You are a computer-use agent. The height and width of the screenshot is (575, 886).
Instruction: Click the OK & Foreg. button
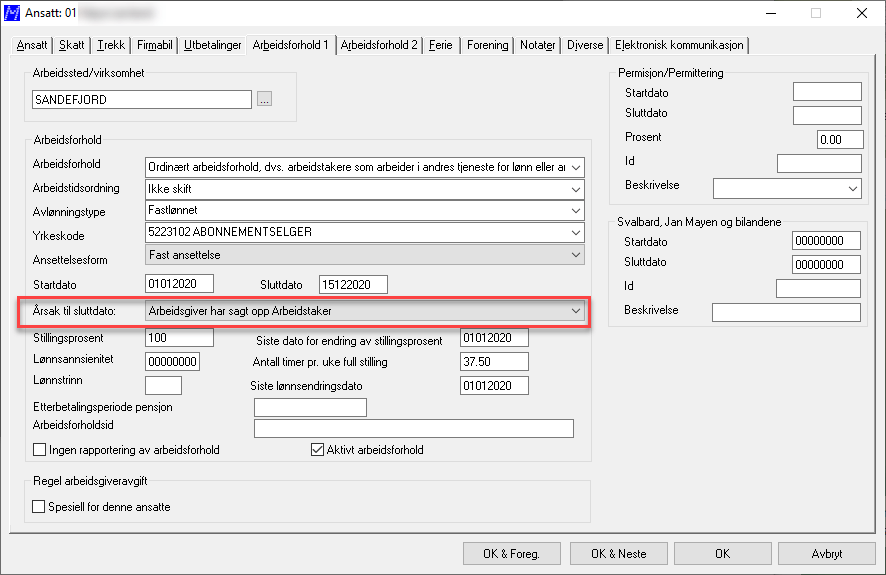tap(511, 554)
